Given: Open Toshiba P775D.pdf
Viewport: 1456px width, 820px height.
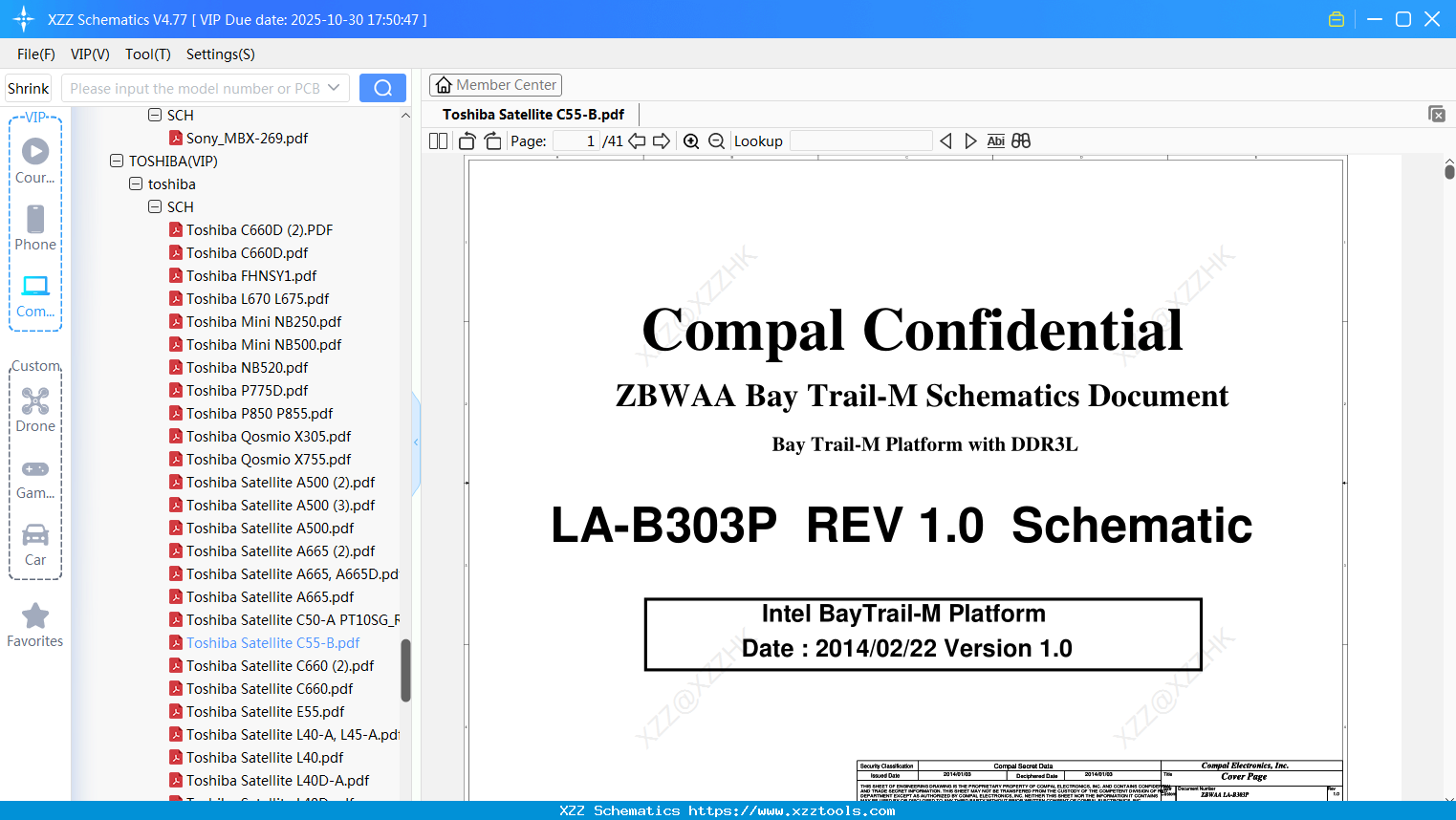Looking at the screenshot, I should click(247, 390).
